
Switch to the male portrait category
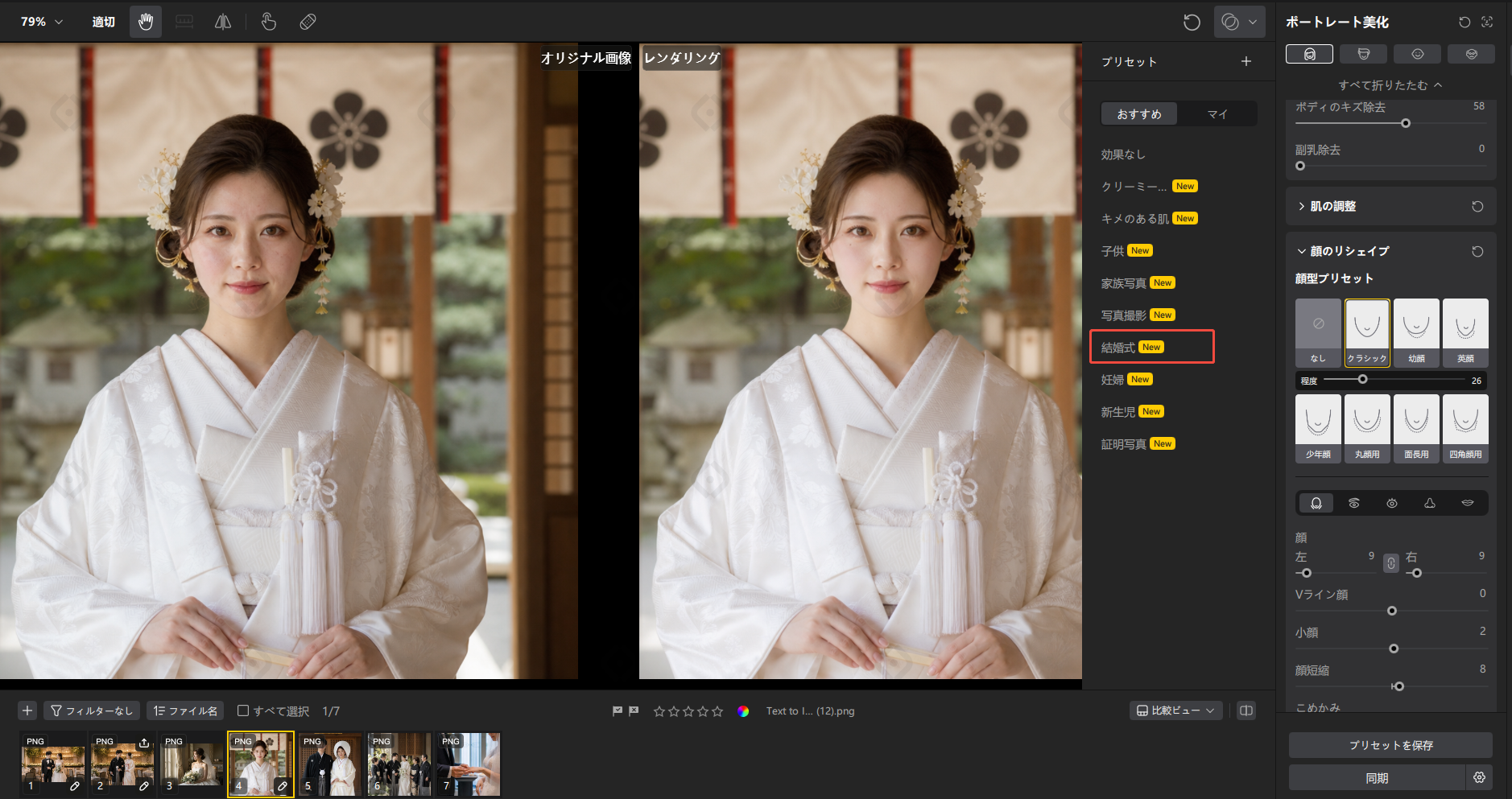(x=1363, y=54)
